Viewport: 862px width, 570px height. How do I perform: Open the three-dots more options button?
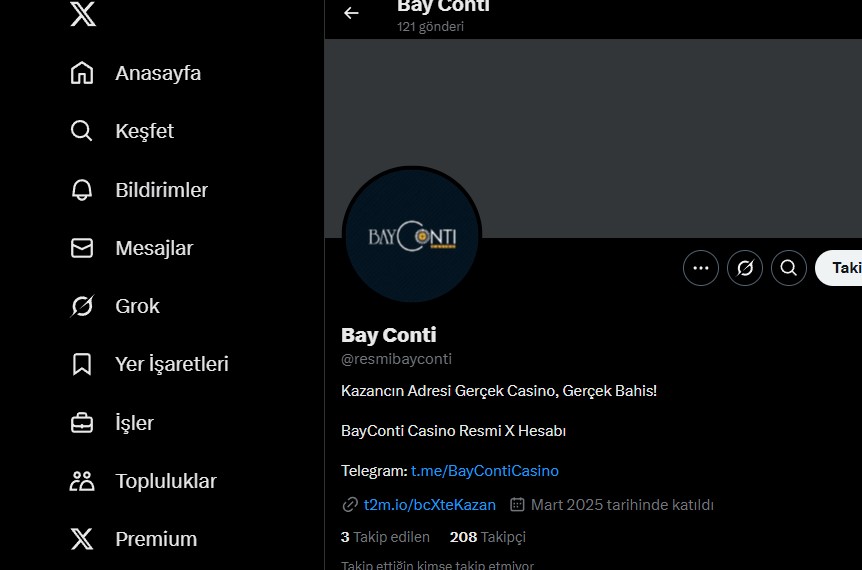pyautogui.click(x=701, y=268)
